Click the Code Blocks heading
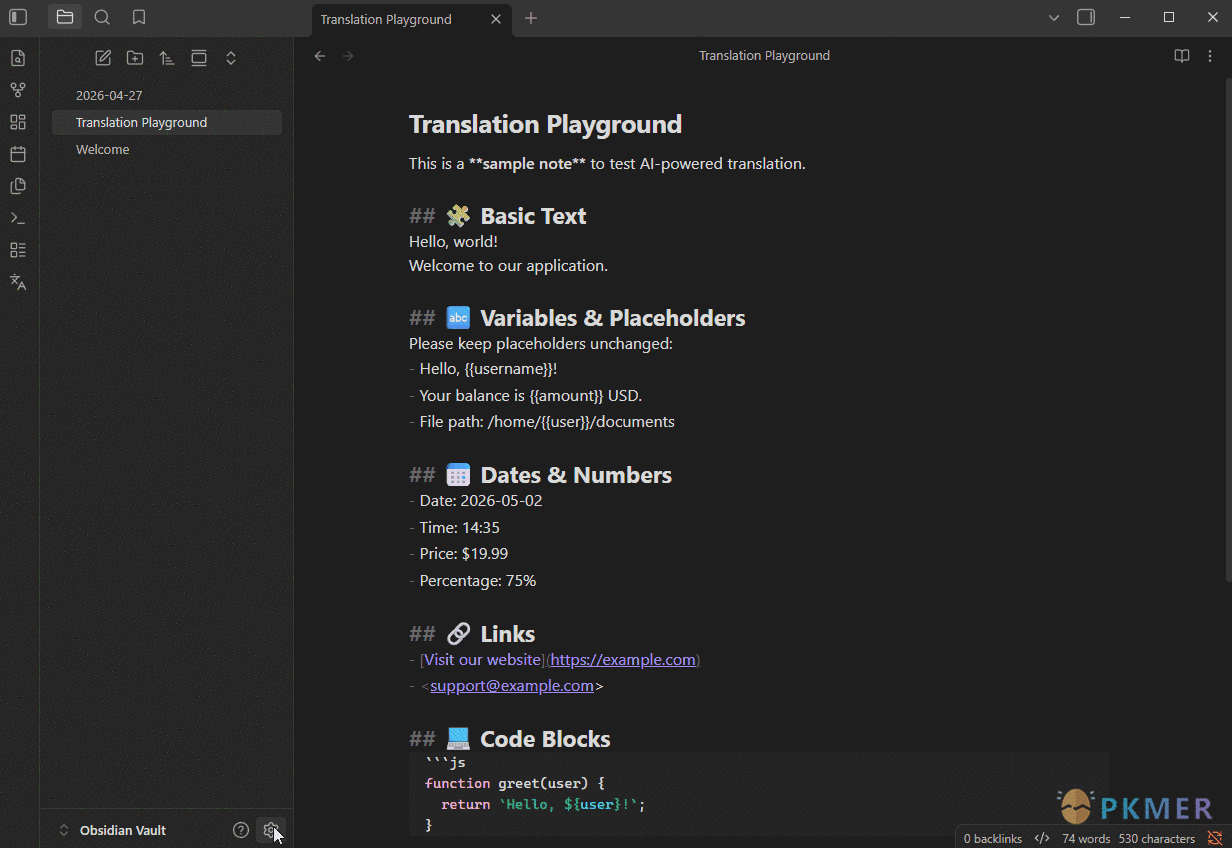This screenshot has width=1232, height=848. point(545,739)
